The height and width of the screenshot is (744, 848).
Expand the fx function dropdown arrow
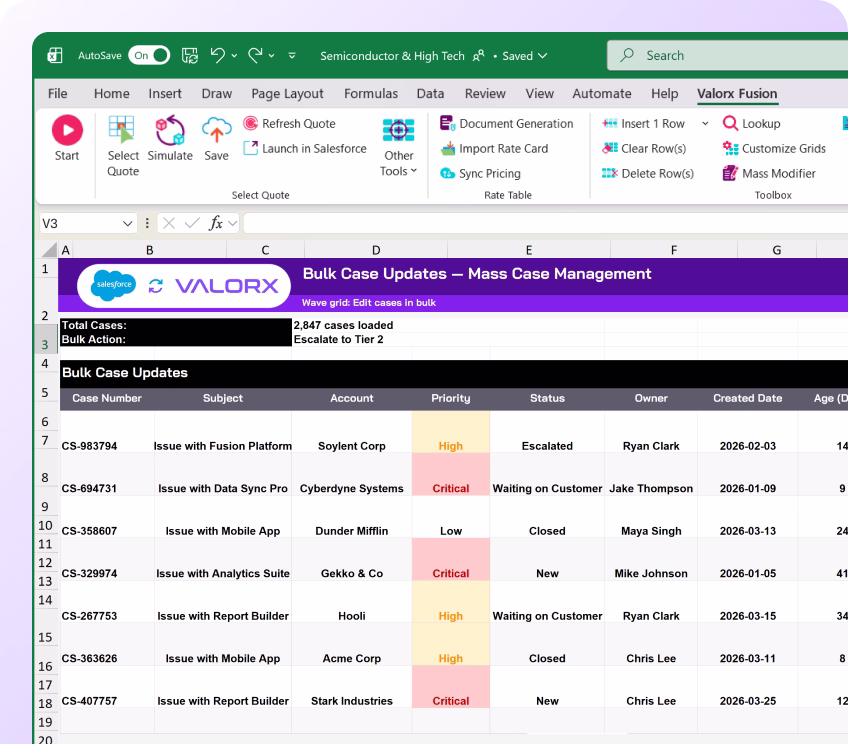coord(233,223)
